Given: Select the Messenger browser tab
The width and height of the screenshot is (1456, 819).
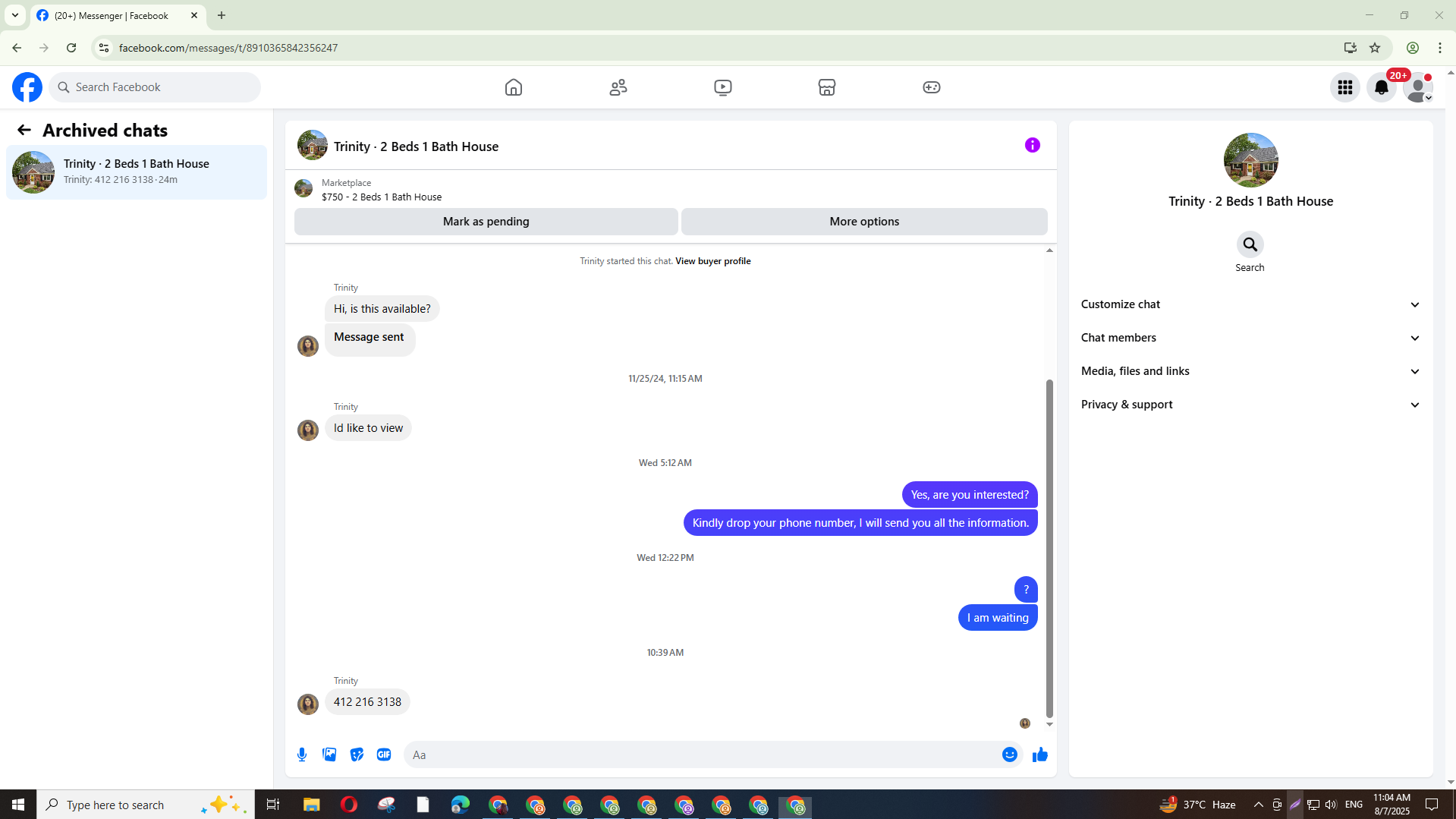Looking at the screenshot, I should coord(118,15).
